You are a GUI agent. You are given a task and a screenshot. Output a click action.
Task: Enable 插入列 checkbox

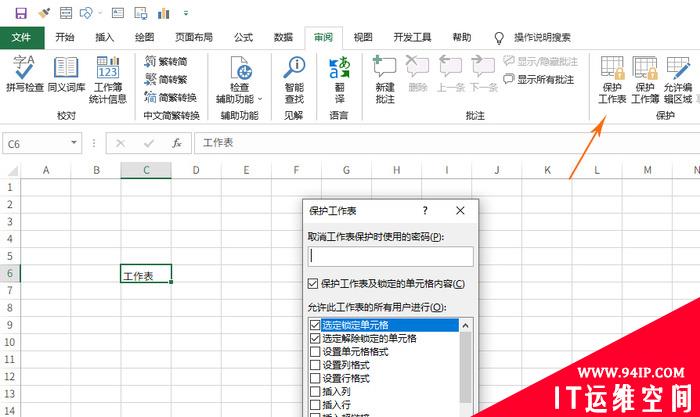tap(315, 392)
